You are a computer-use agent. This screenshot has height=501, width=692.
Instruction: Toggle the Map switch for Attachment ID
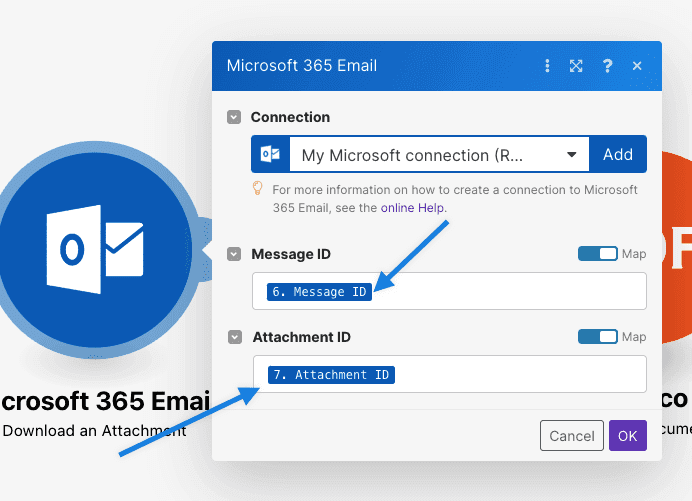598,337
